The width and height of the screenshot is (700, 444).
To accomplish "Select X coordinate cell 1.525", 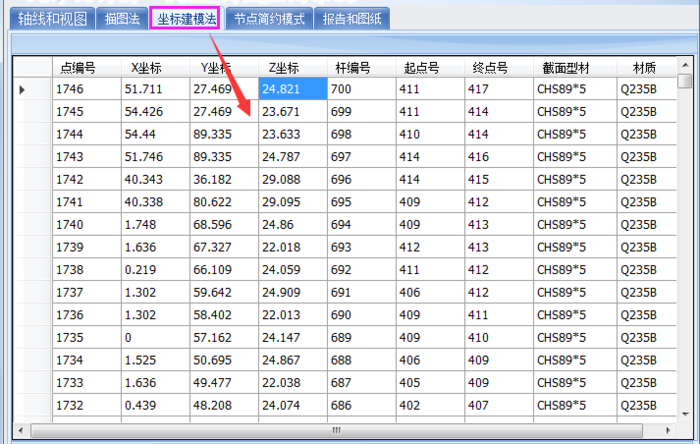I will 156,360.
